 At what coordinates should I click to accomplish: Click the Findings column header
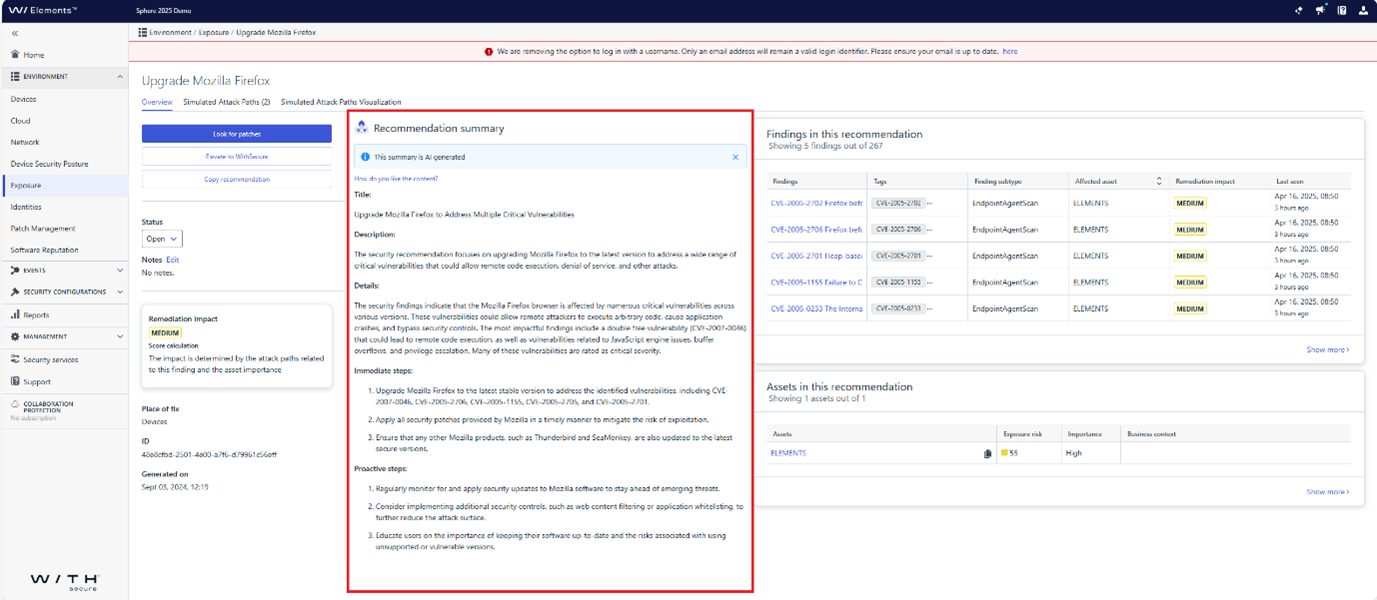pos(786,181)
